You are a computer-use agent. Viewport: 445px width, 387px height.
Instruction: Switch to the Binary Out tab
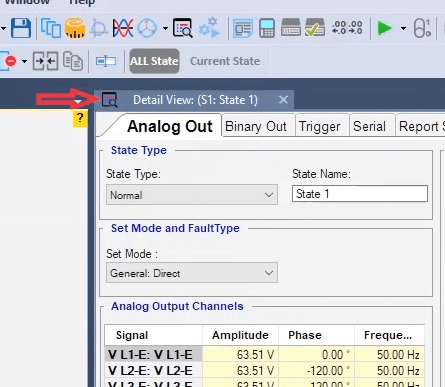point(256,127)
